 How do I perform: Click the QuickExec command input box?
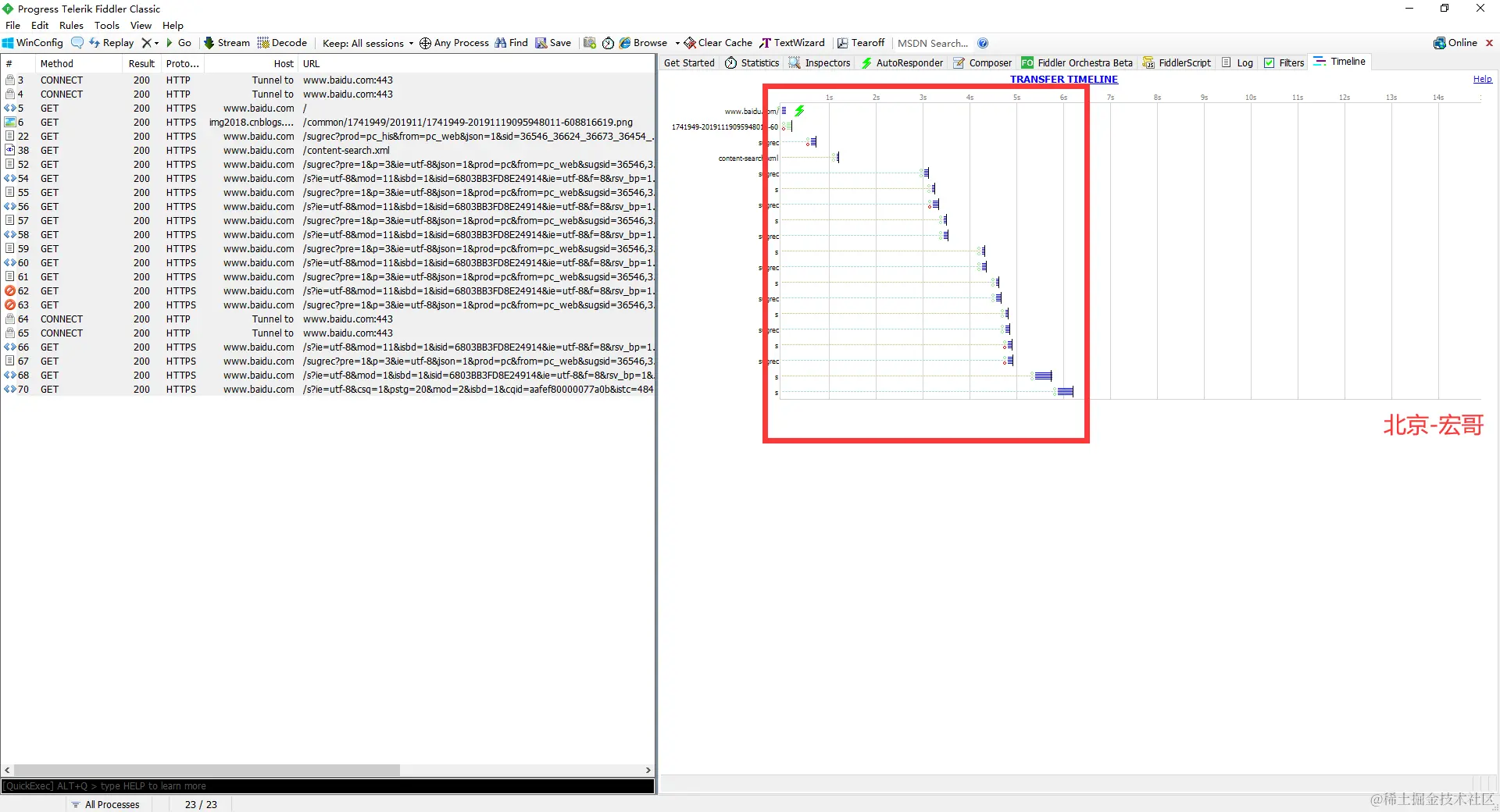coord(327,786)
